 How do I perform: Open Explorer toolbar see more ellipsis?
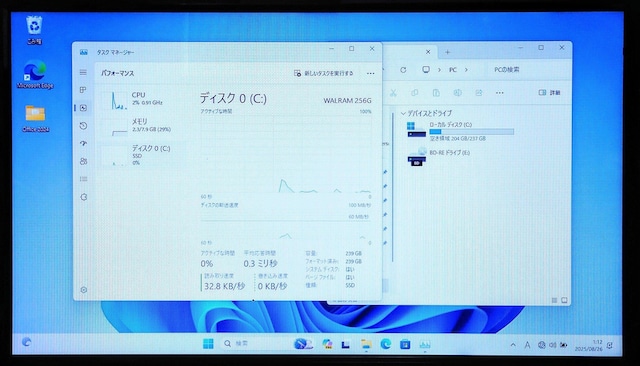[500, 93]
